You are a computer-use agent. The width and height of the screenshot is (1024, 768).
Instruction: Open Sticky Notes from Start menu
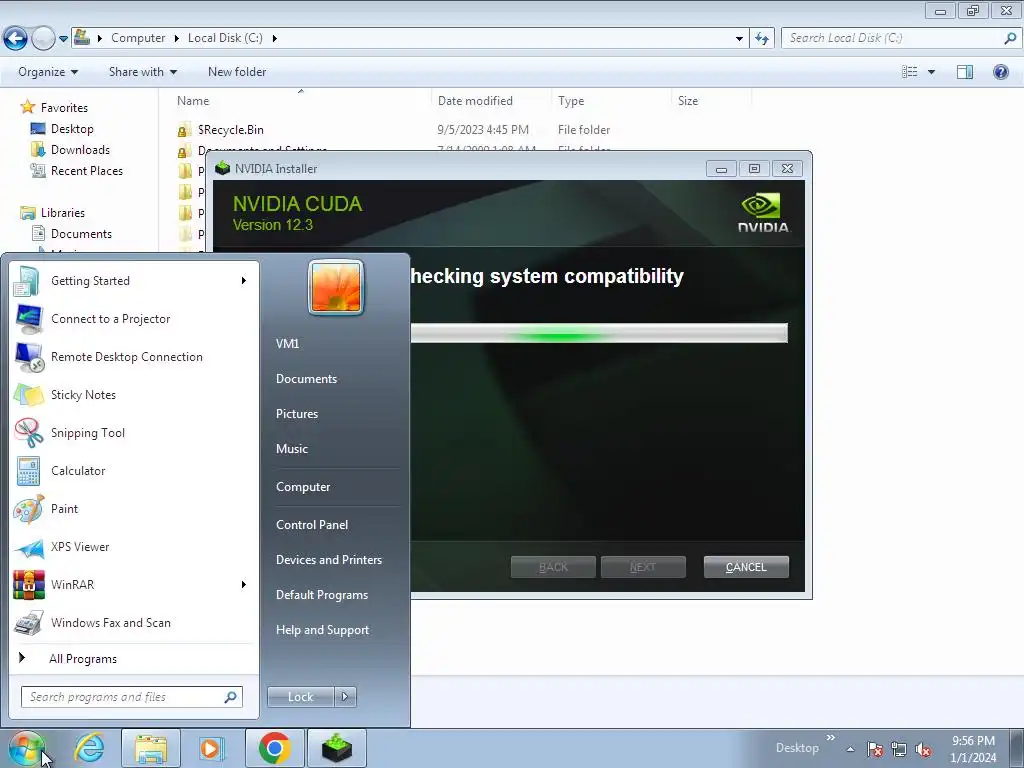tap(134, 394)
